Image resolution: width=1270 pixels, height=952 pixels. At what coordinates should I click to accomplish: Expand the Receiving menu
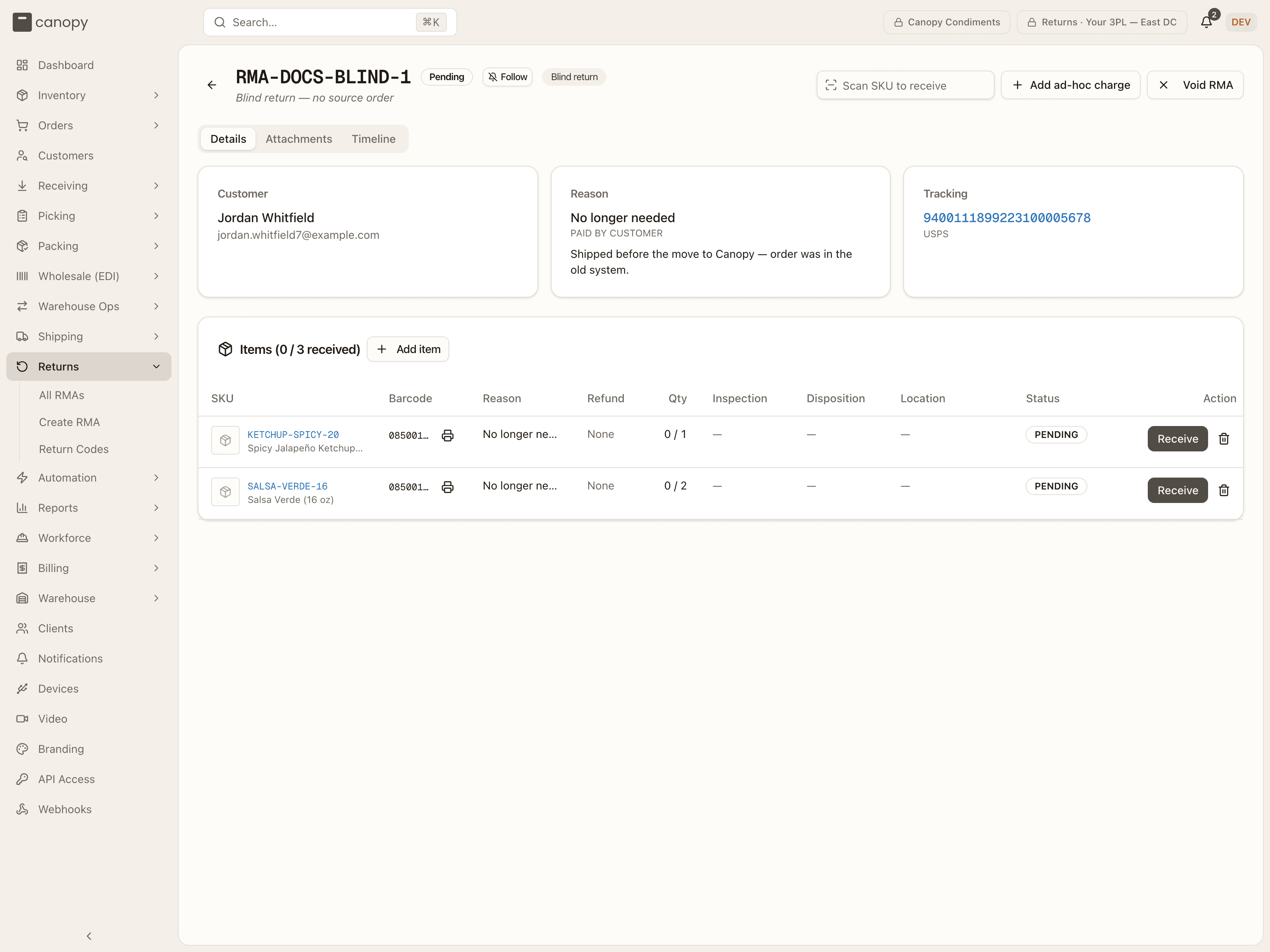pyautogui.click(x=89, y=185)
